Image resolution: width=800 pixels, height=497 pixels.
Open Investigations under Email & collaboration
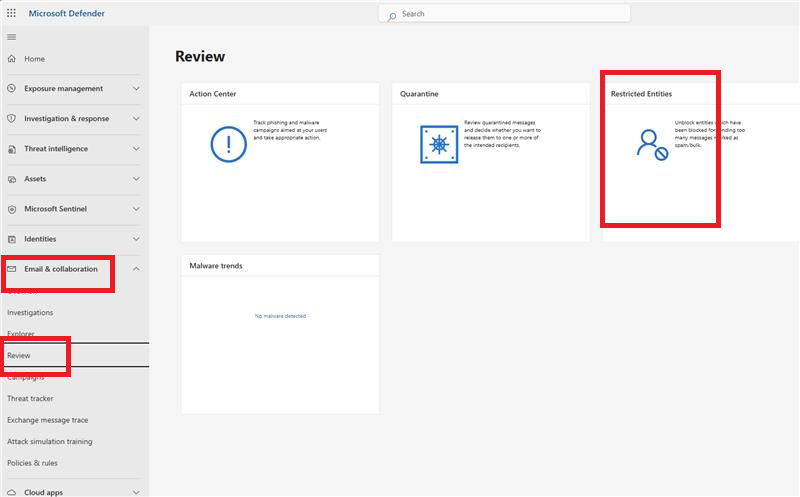click(x=30, y=312)
